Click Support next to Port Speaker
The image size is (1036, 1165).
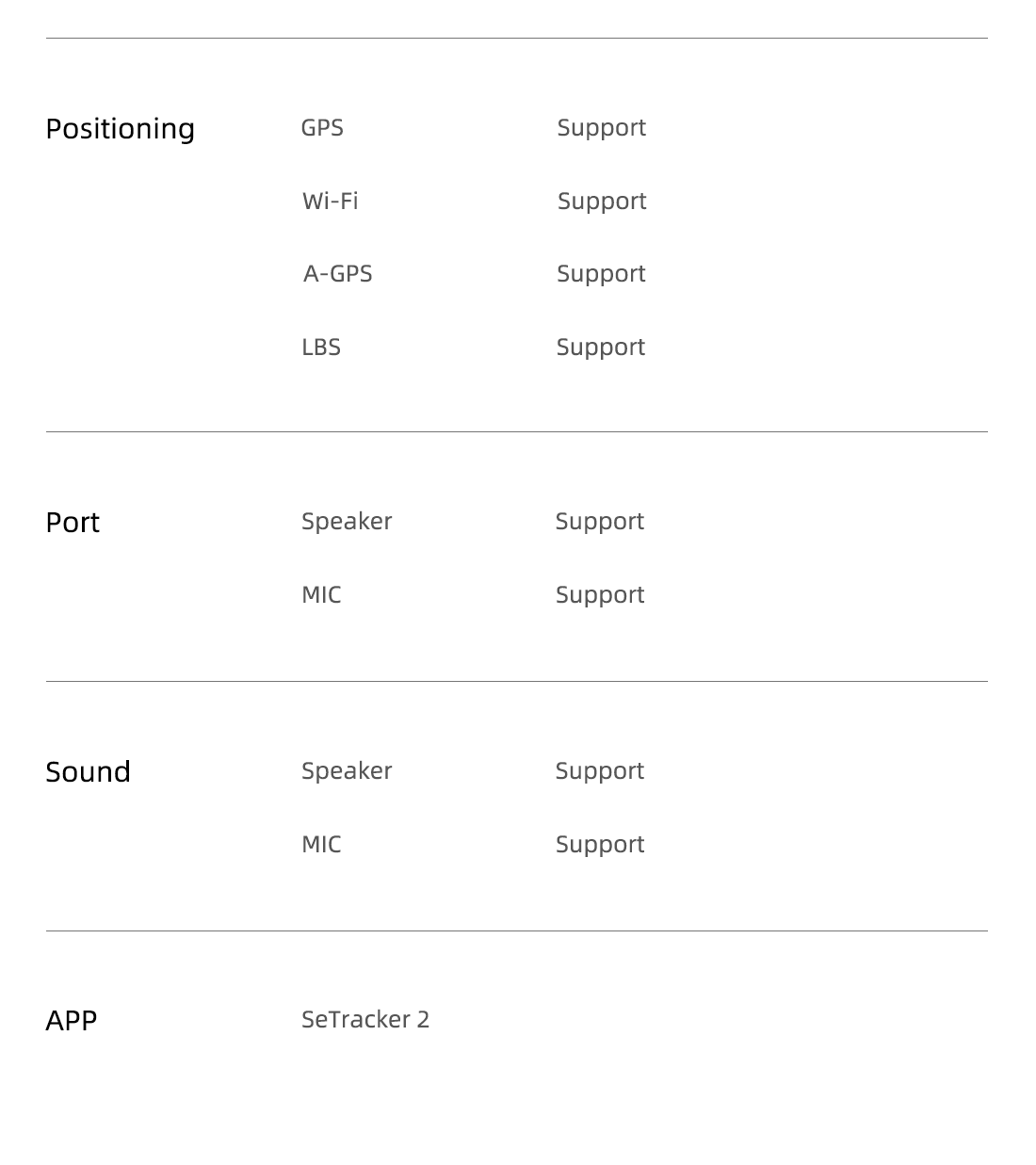pos(600,522)
